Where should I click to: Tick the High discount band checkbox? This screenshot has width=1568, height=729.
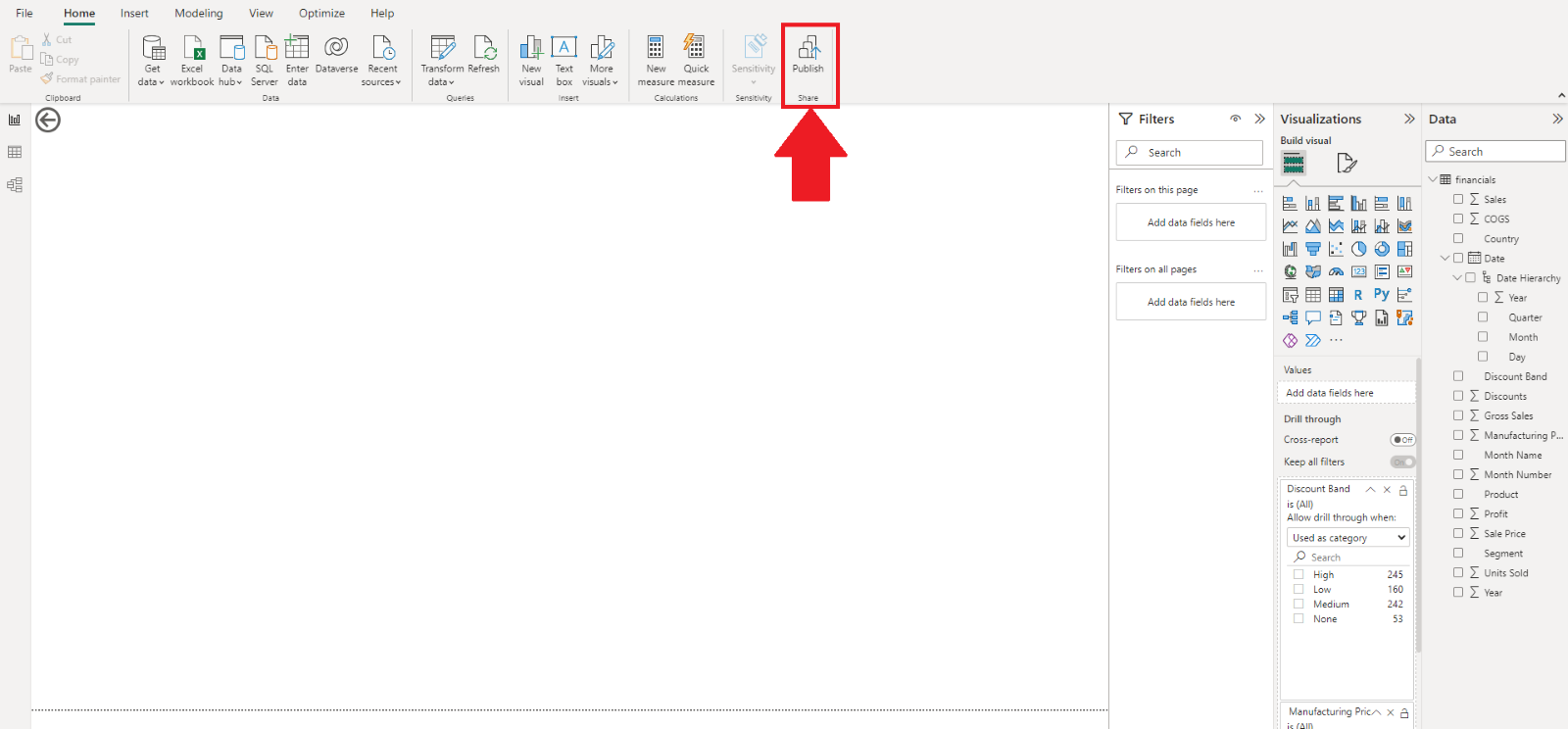tap(1298, 575)
